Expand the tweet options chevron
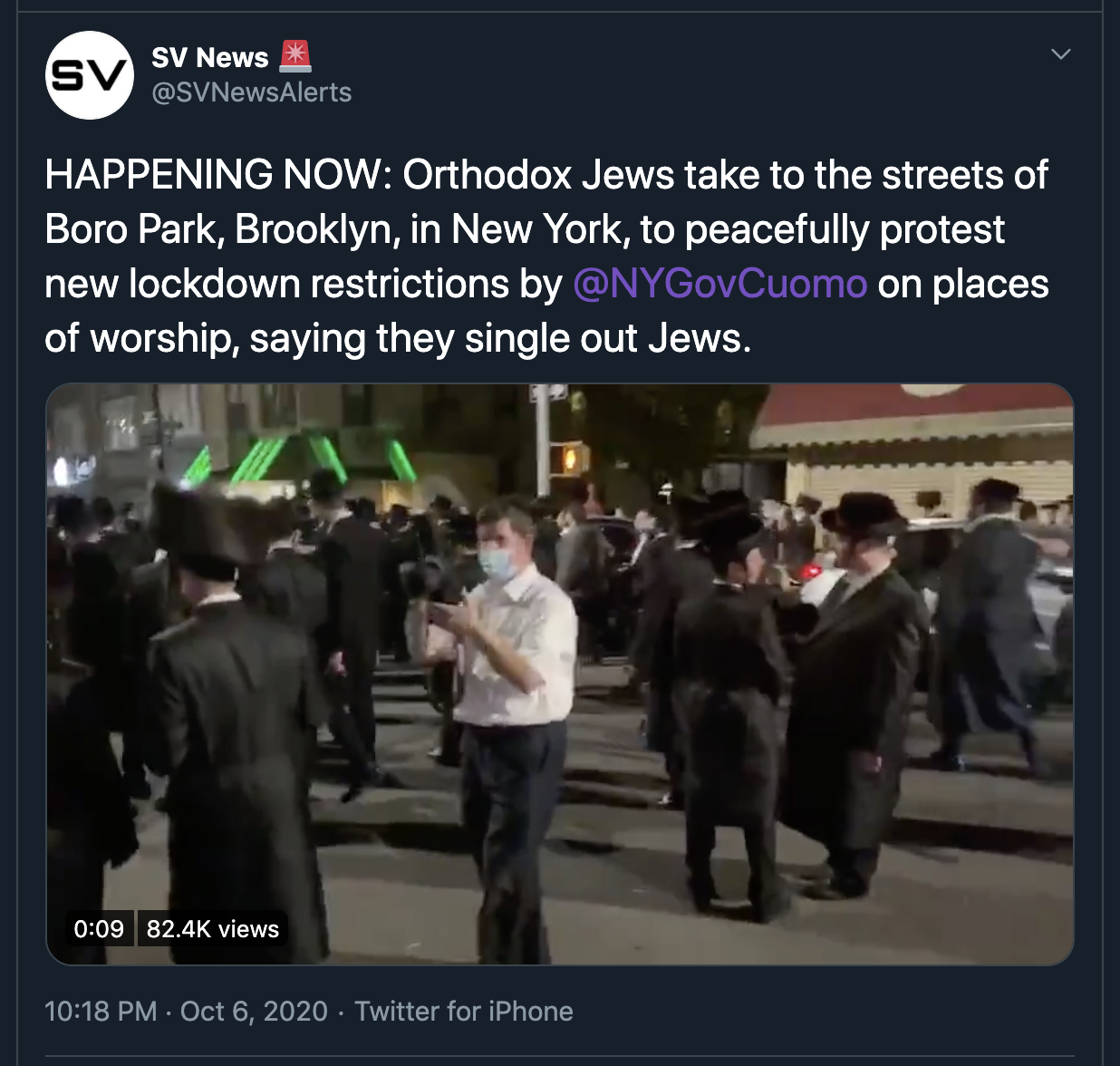Image resolution: width=1120 pixels, height=1066 pixels. pyautogui.click(x=1060, y=54)
